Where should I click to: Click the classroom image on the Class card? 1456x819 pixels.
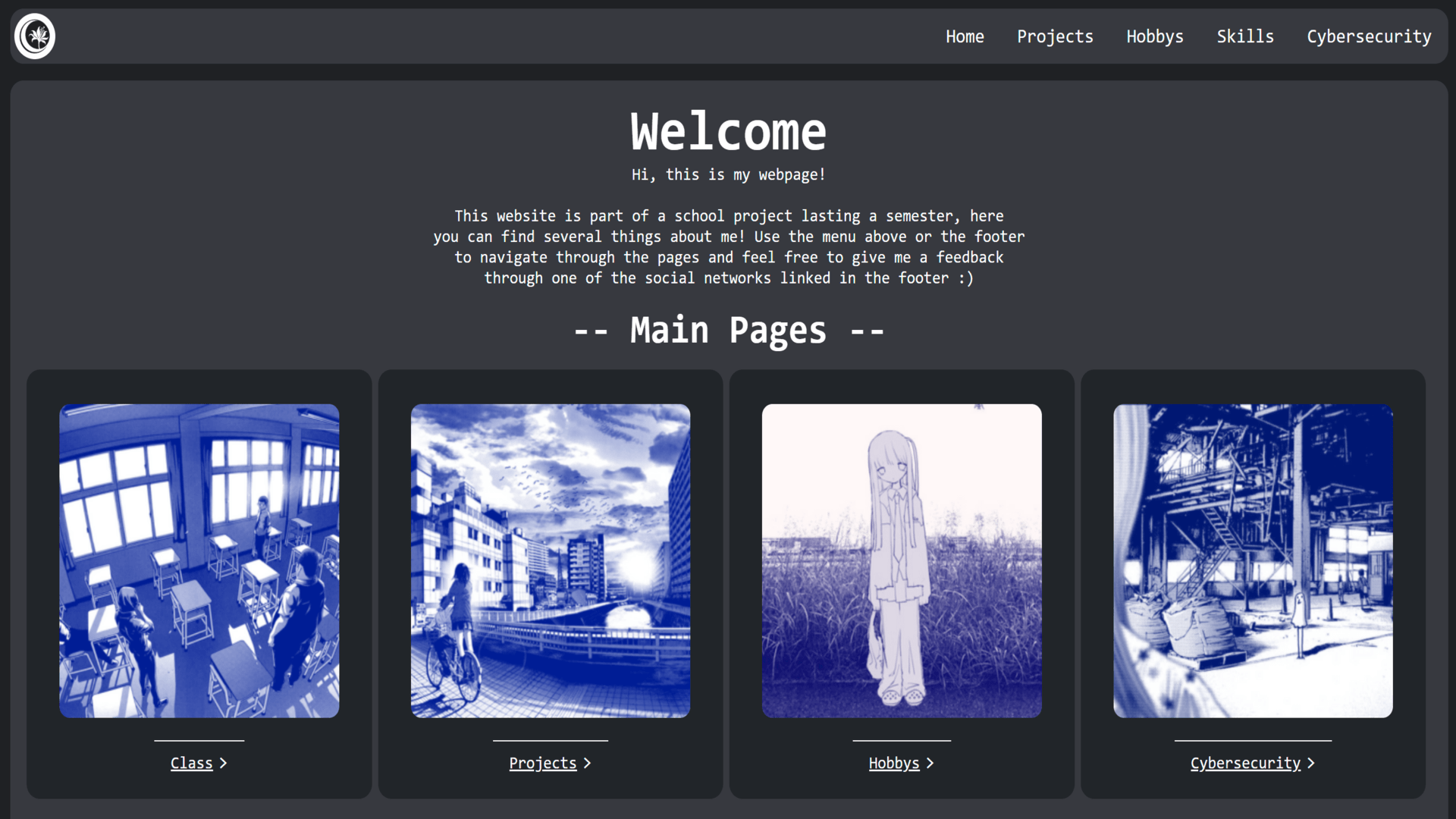pos(199,560)
